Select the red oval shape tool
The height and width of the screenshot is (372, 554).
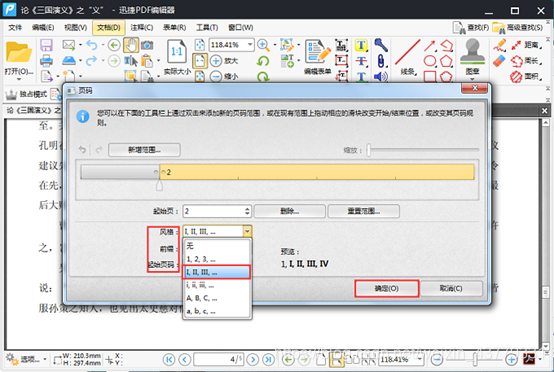[x=430, y=61]
